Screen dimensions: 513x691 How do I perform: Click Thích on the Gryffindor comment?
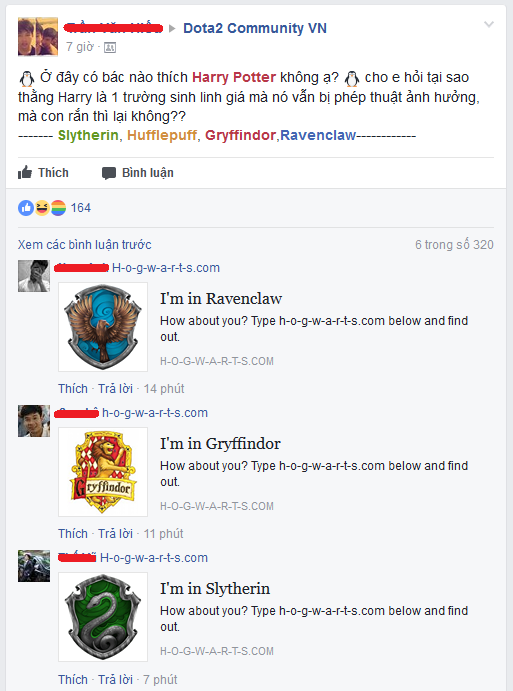click(73, 534)
